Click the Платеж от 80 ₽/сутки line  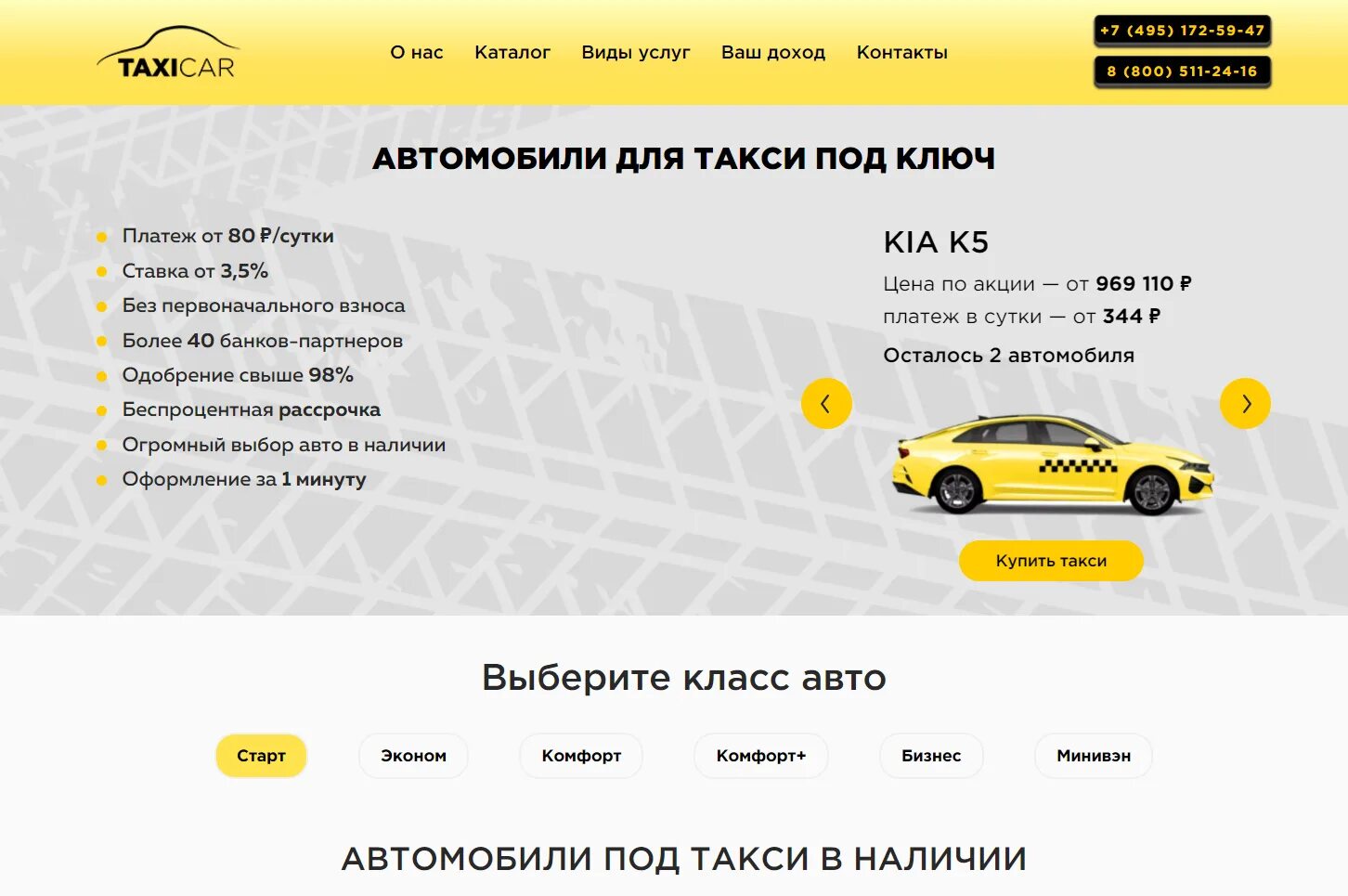pos(227,236)
